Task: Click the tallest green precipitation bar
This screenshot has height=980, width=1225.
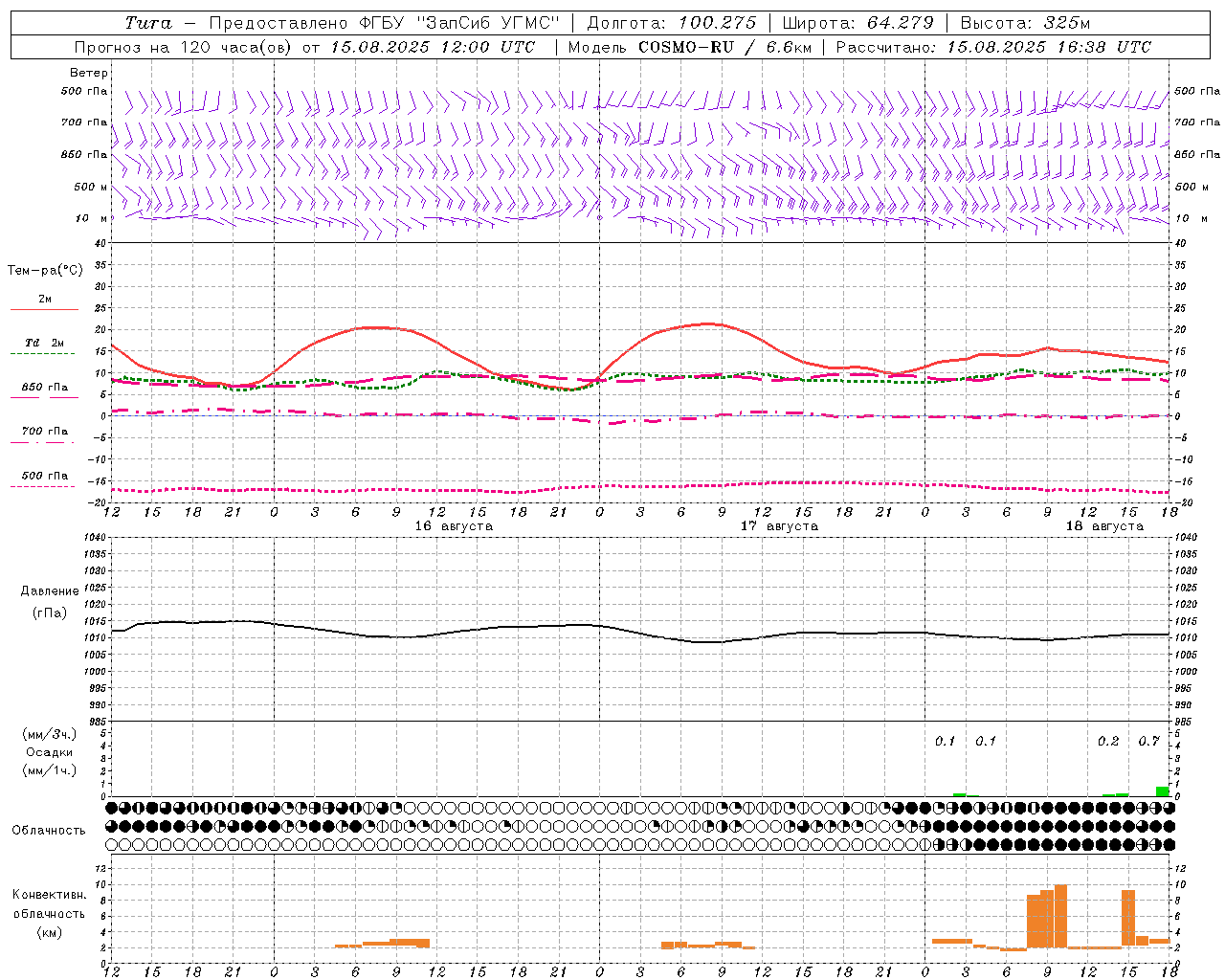Action: pos(1162,791)
